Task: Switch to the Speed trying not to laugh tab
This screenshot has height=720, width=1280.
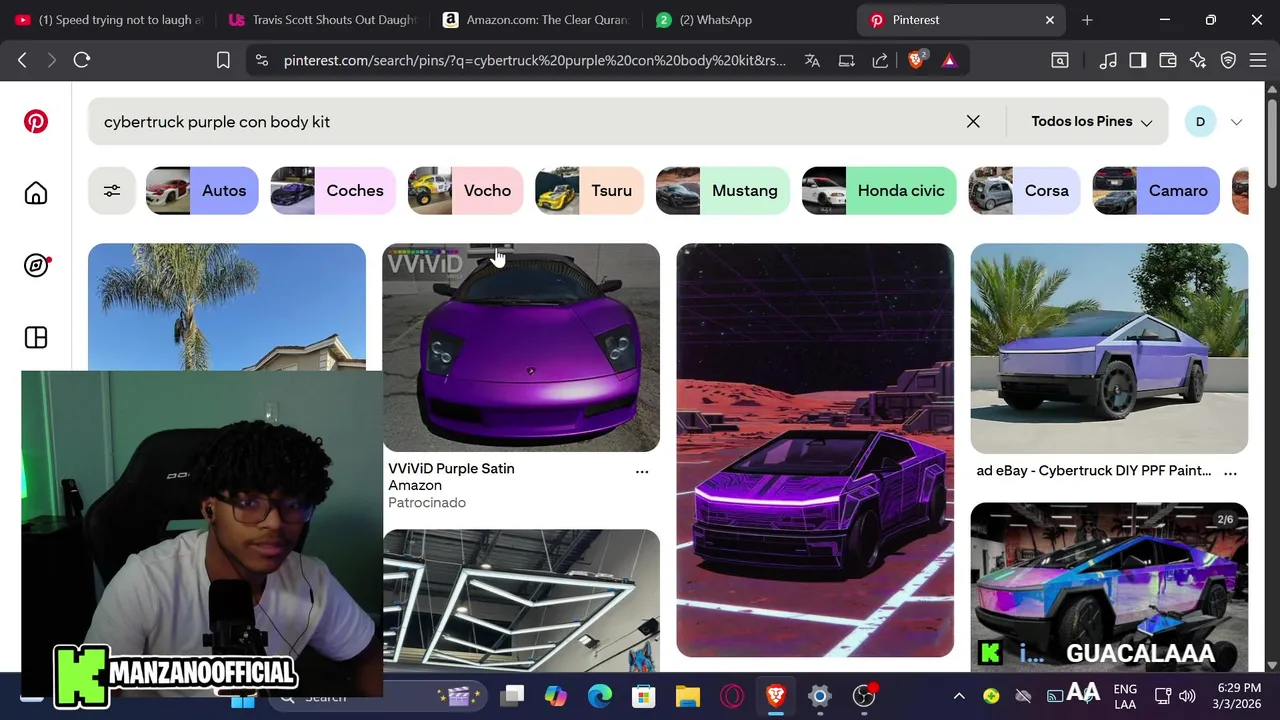Action: pos(108,20)
